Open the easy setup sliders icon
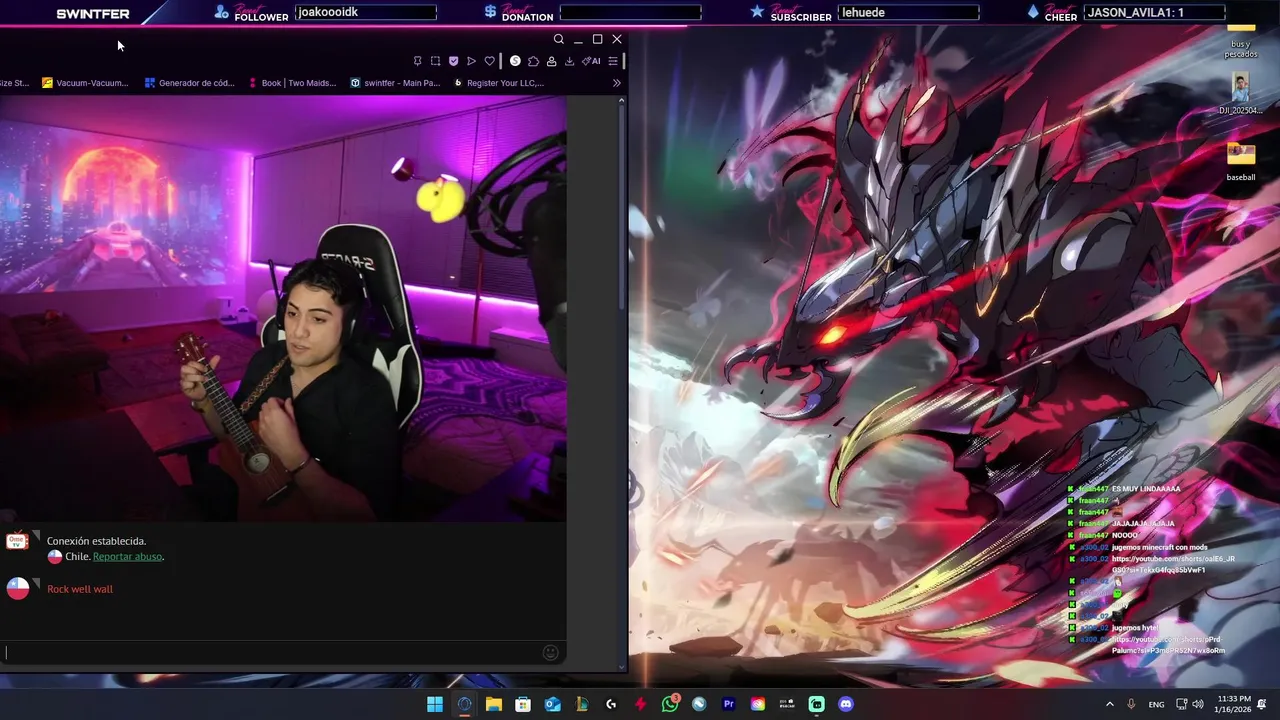This screenshot has width=1280, height=720. point(613,61)
